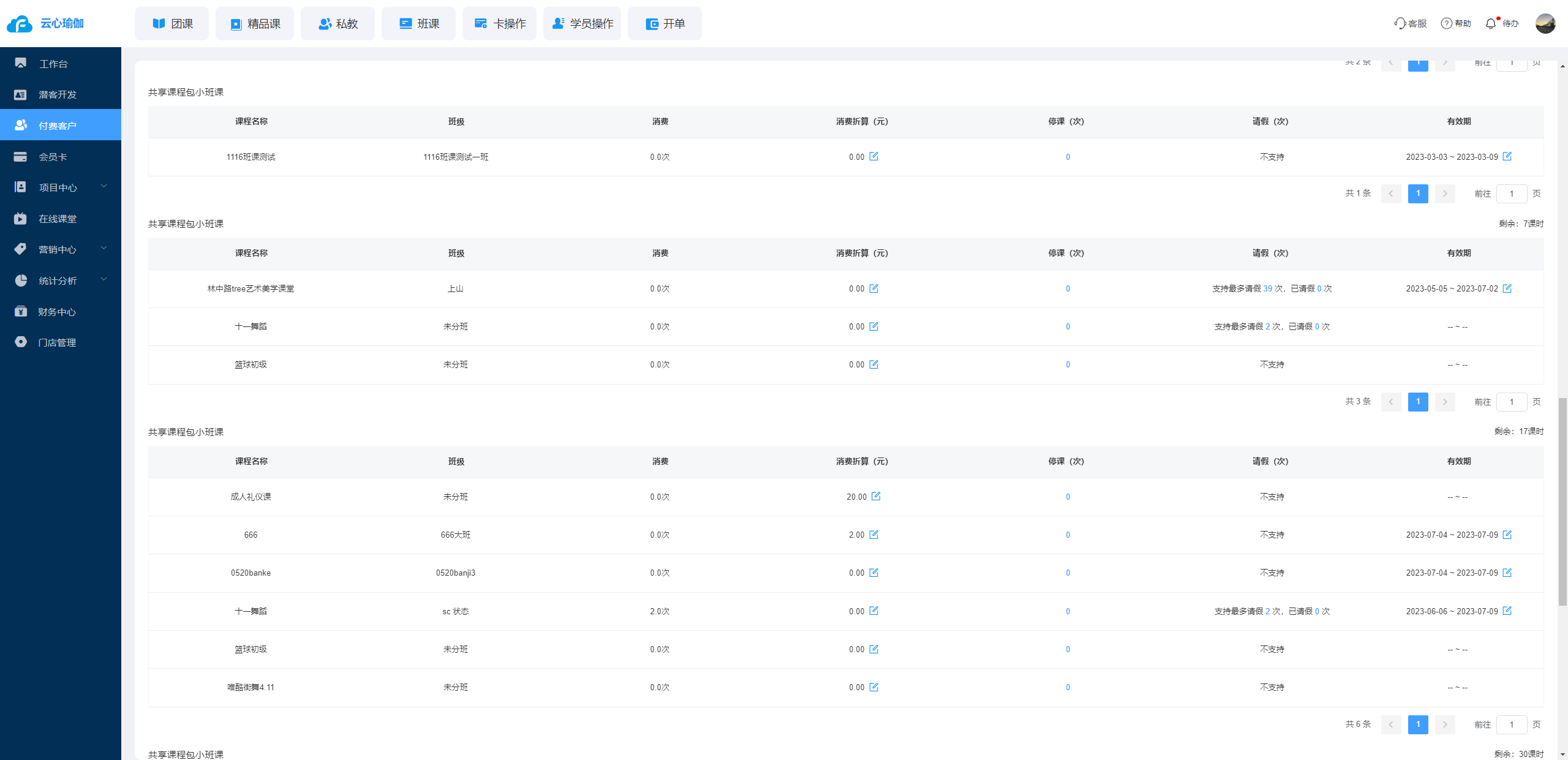This screenshot has height=760, width=1568.
Task: Open the 团课 group class tab
Action: tap(172, 24)
